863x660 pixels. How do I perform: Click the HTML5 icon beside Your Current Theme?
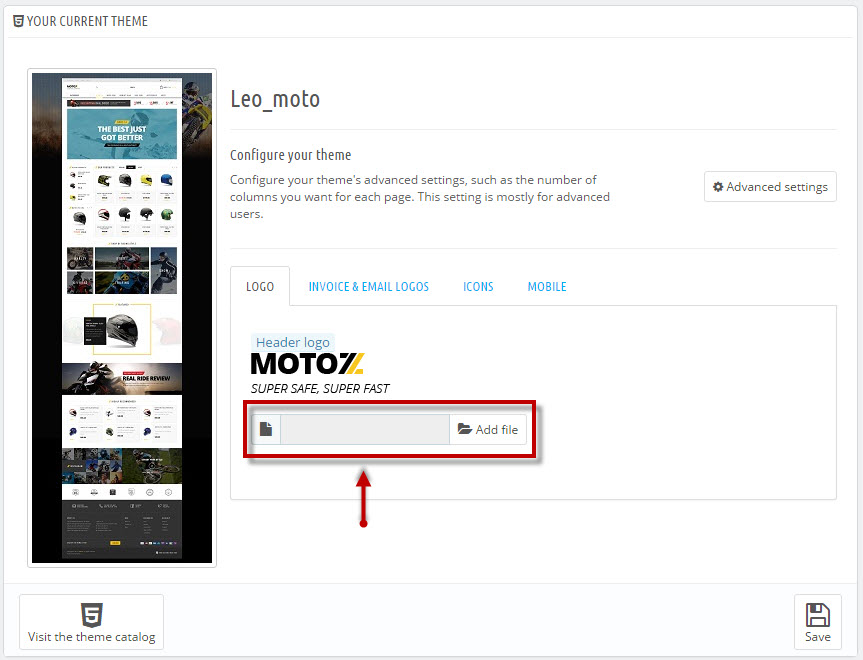point(18,21)
